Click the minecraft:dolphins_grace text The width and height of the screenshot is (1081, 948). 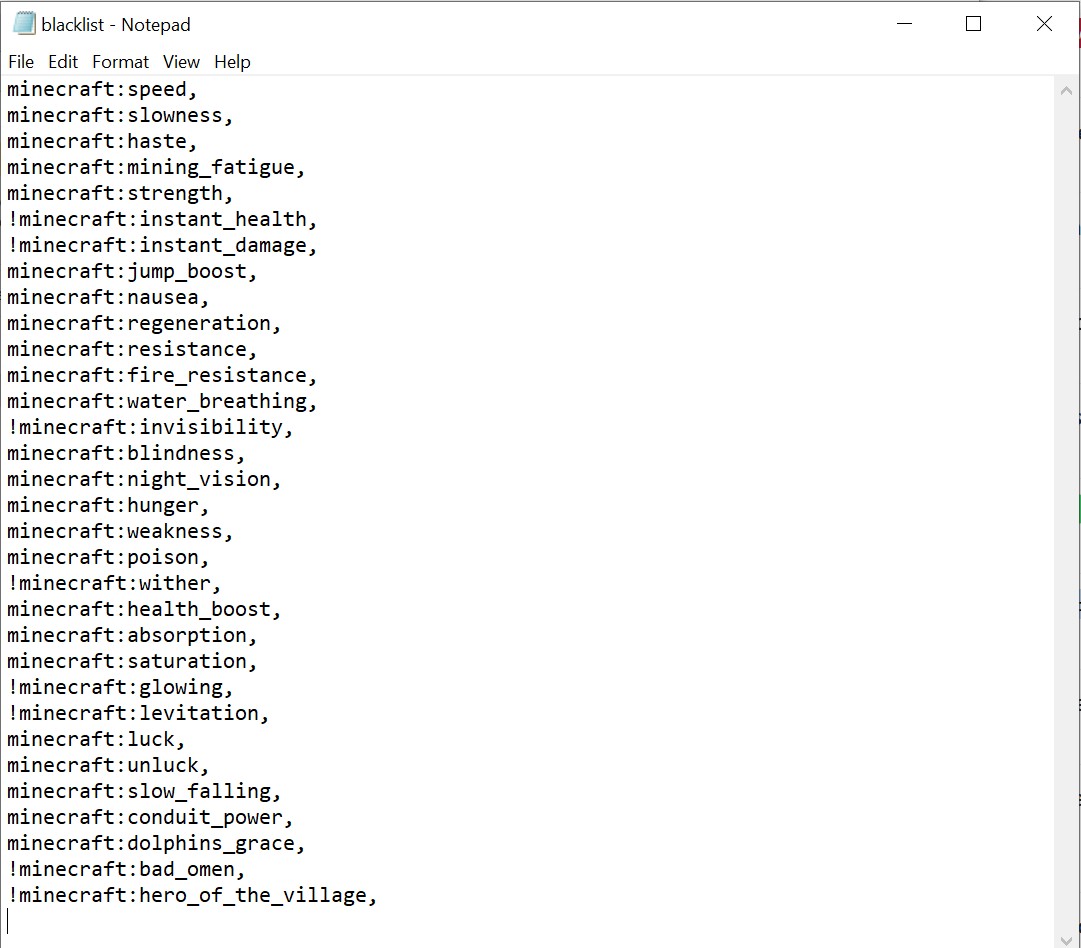pyautogui.click(x=156, y=844)
